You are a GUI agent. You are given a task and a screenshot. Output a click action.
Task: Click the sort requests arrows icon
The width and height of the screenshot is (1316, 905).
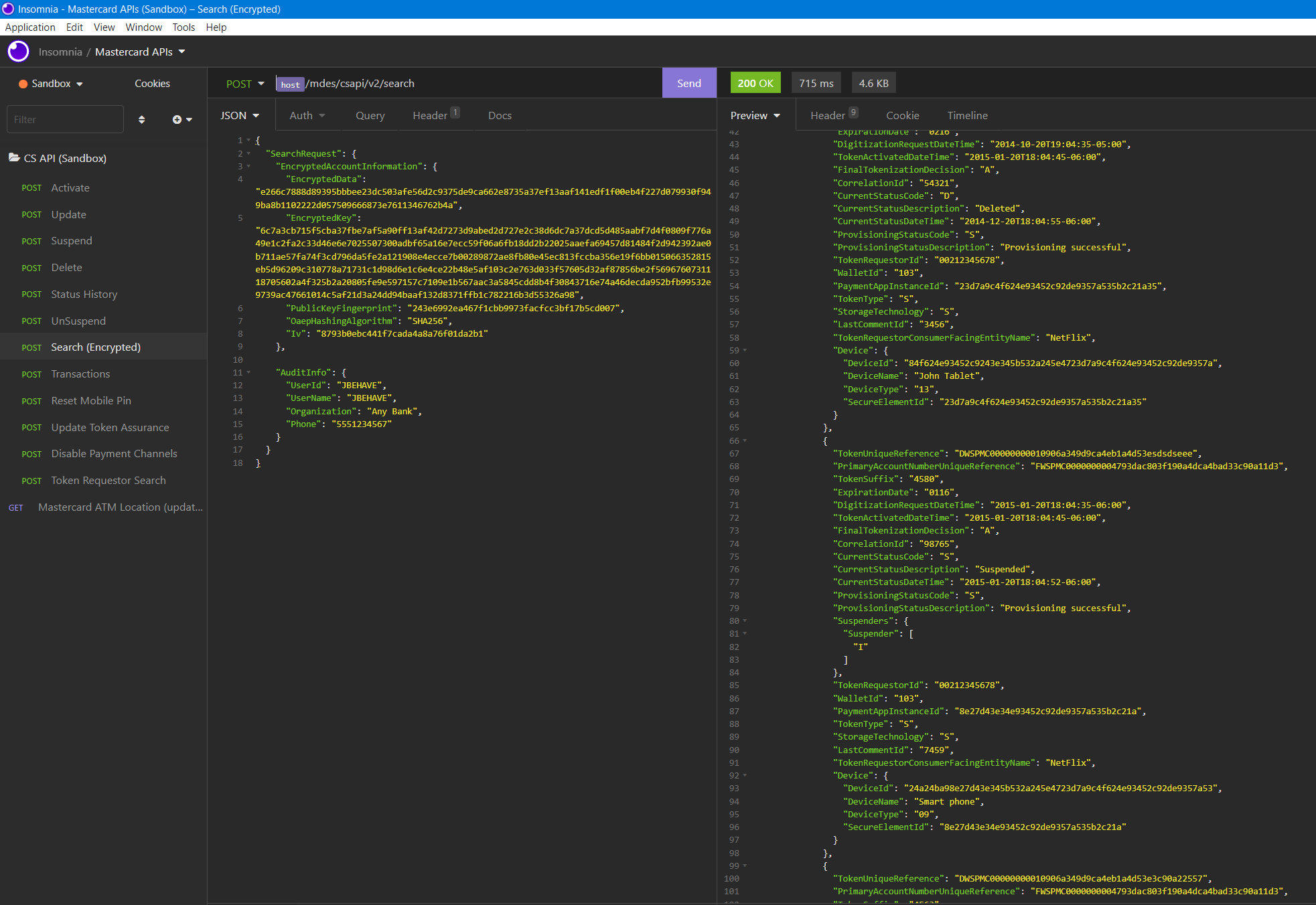(141, 120)
